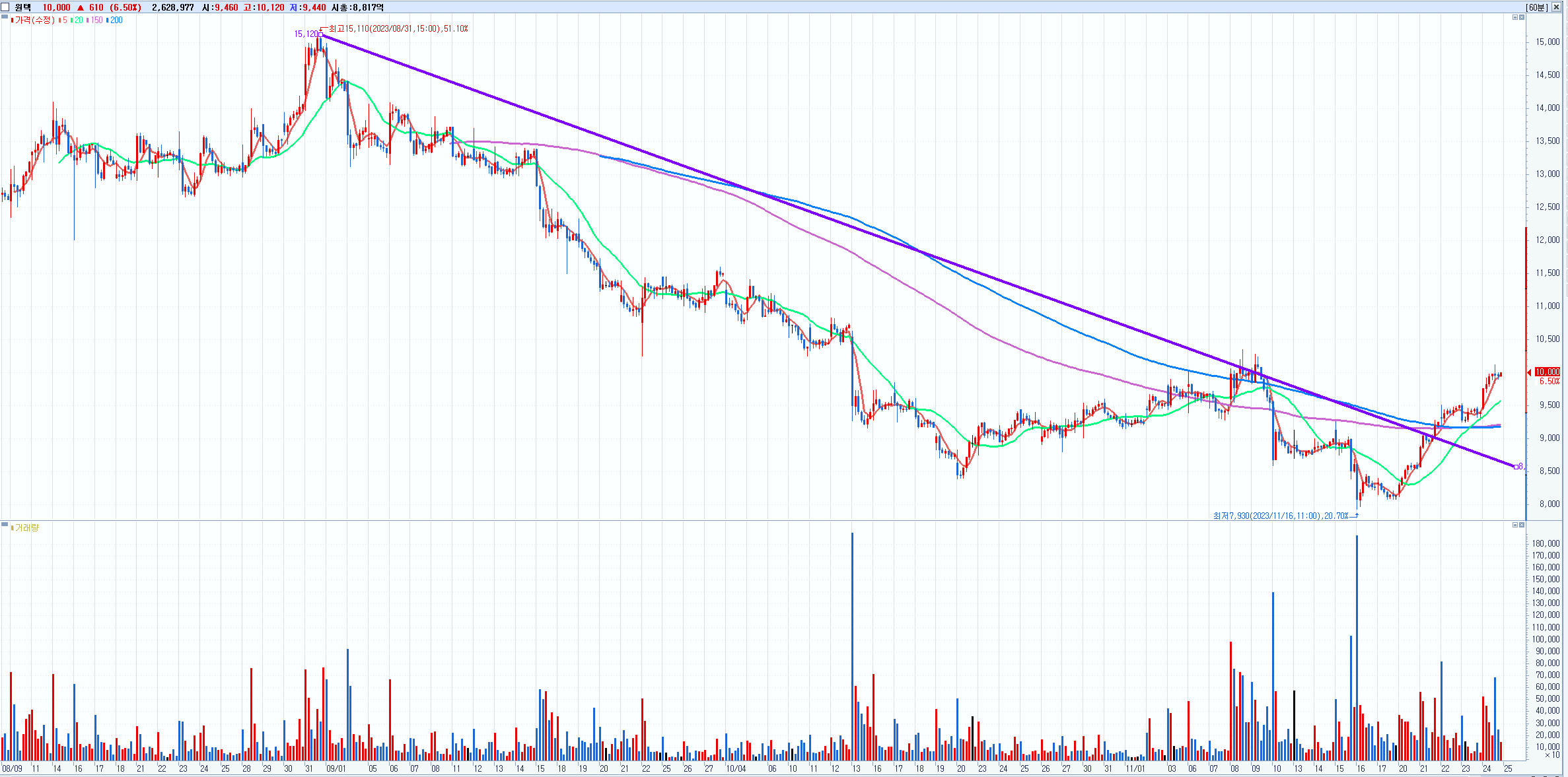Open volume panel menu icon beside 거래량

(x=5, y=525)
